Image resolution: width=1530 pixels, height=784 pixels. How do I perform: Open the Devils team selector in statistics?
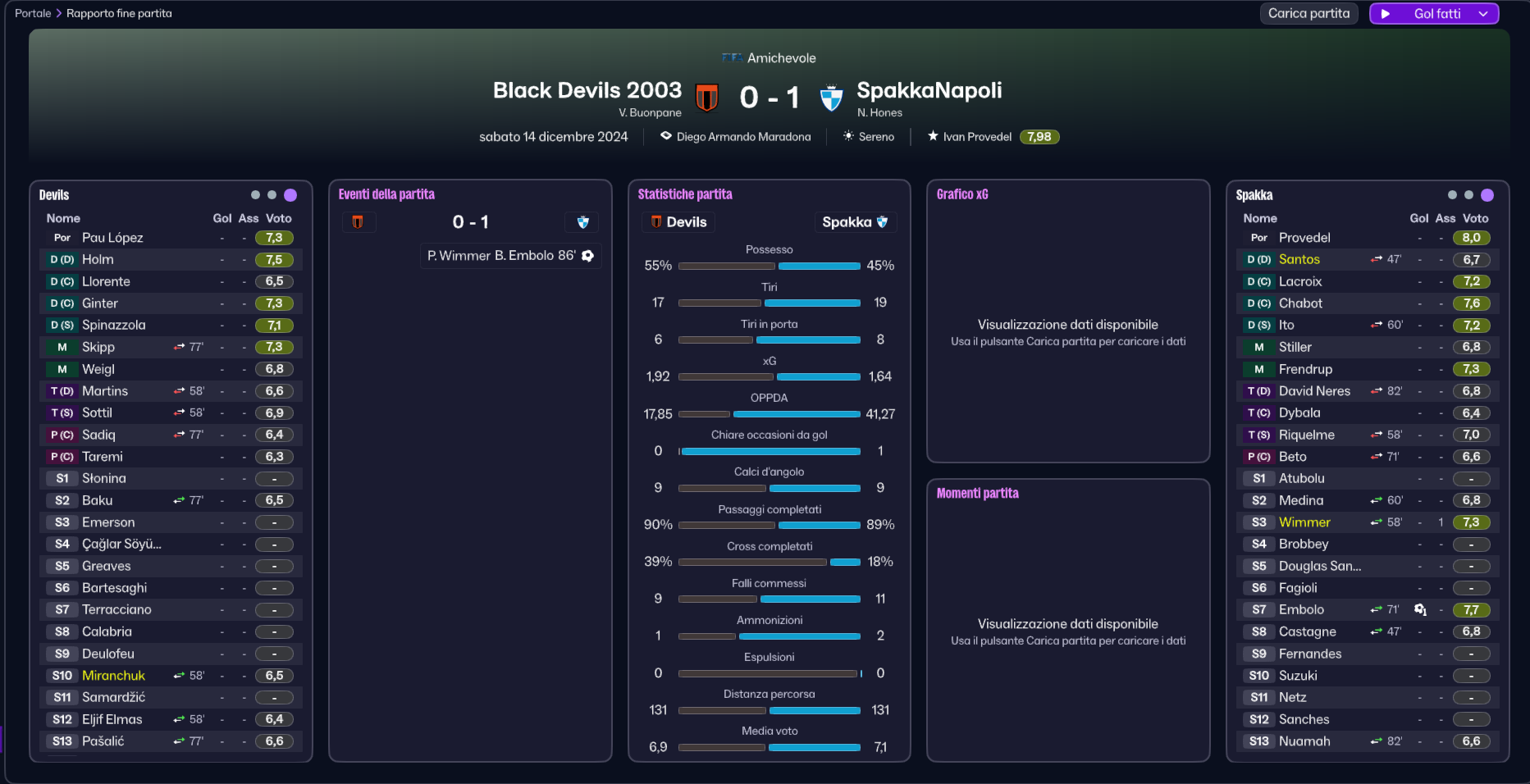click(678, 222)
